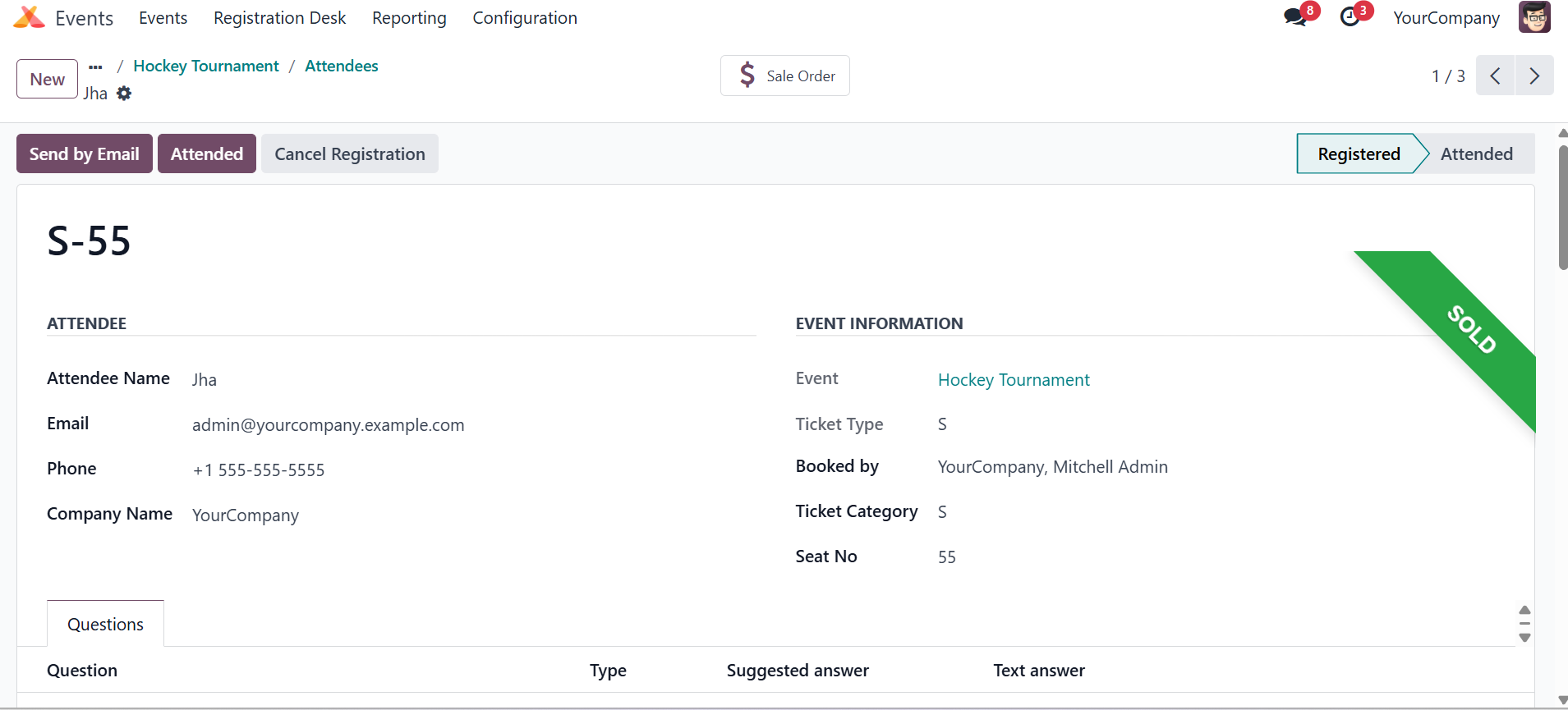Viewport: 1568px width, 710px height.
Task: Switch to the Questions tab
Action: point(105,624)
